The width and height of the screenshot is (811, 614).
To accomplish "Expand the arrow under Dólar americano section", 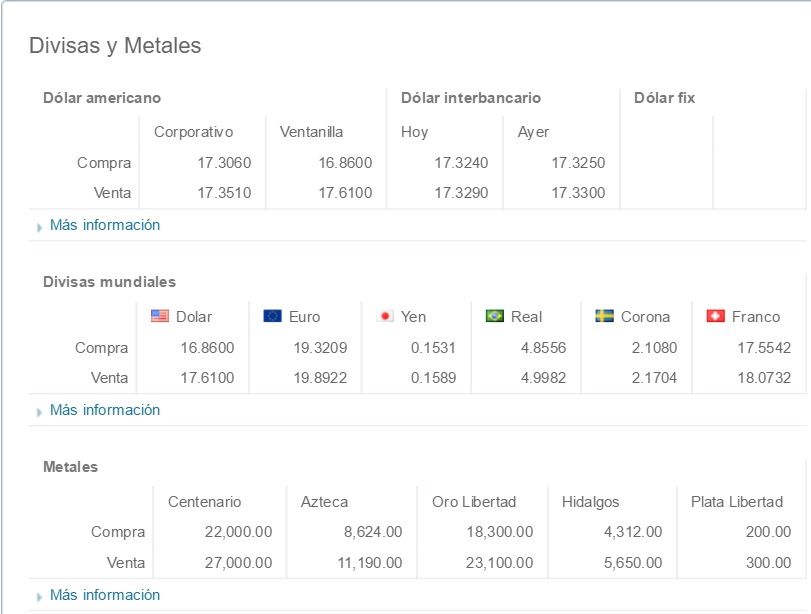I will click(x=40, y=226).
